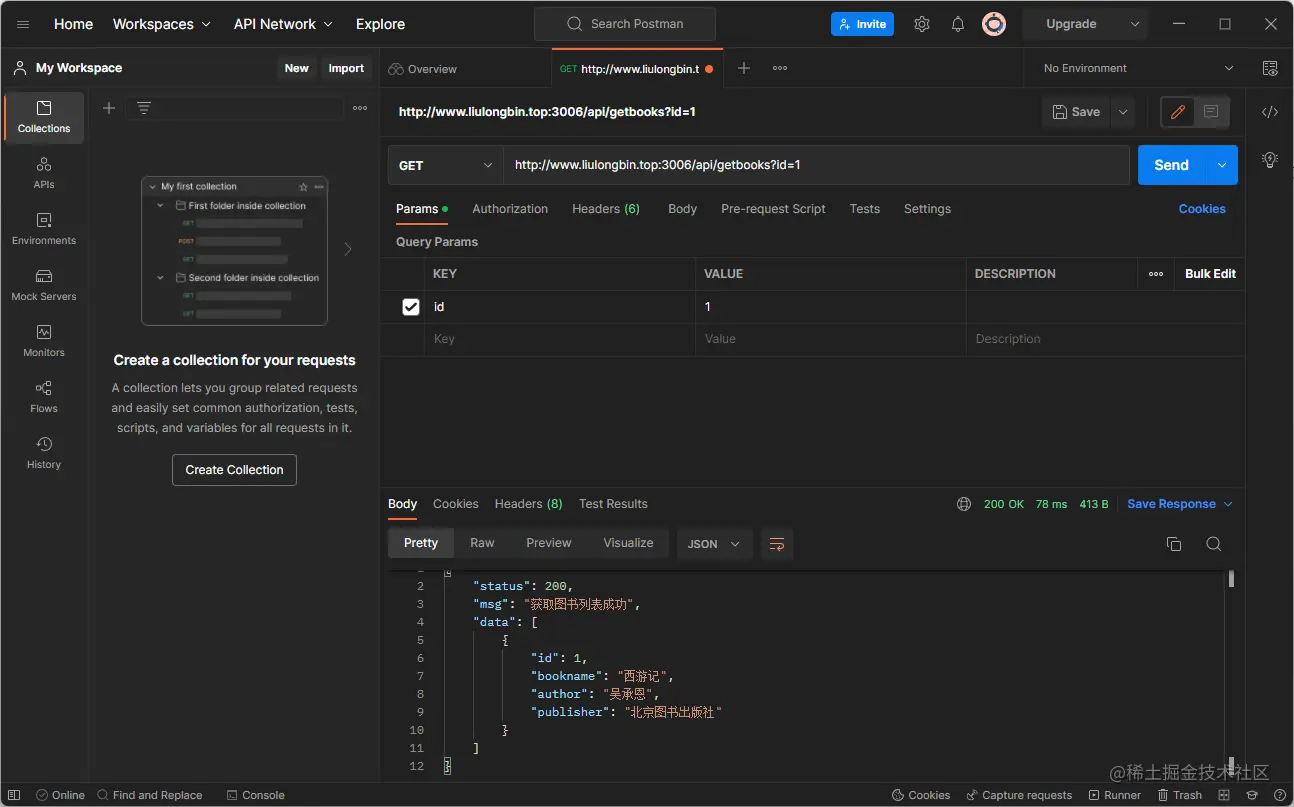Click the blue Send button
Viewport: 1294px width, 807px height.
1172,165
